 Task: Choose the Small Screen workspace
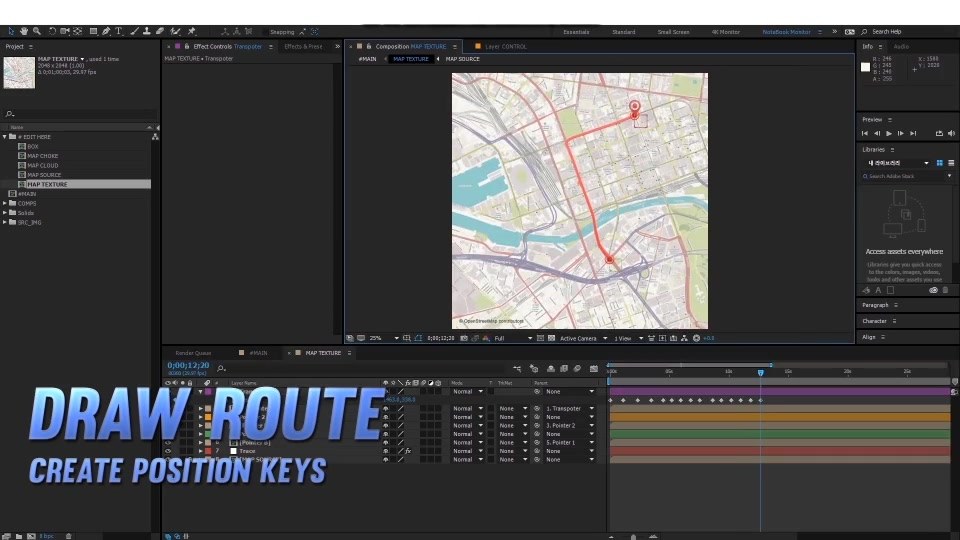(673, 32)
